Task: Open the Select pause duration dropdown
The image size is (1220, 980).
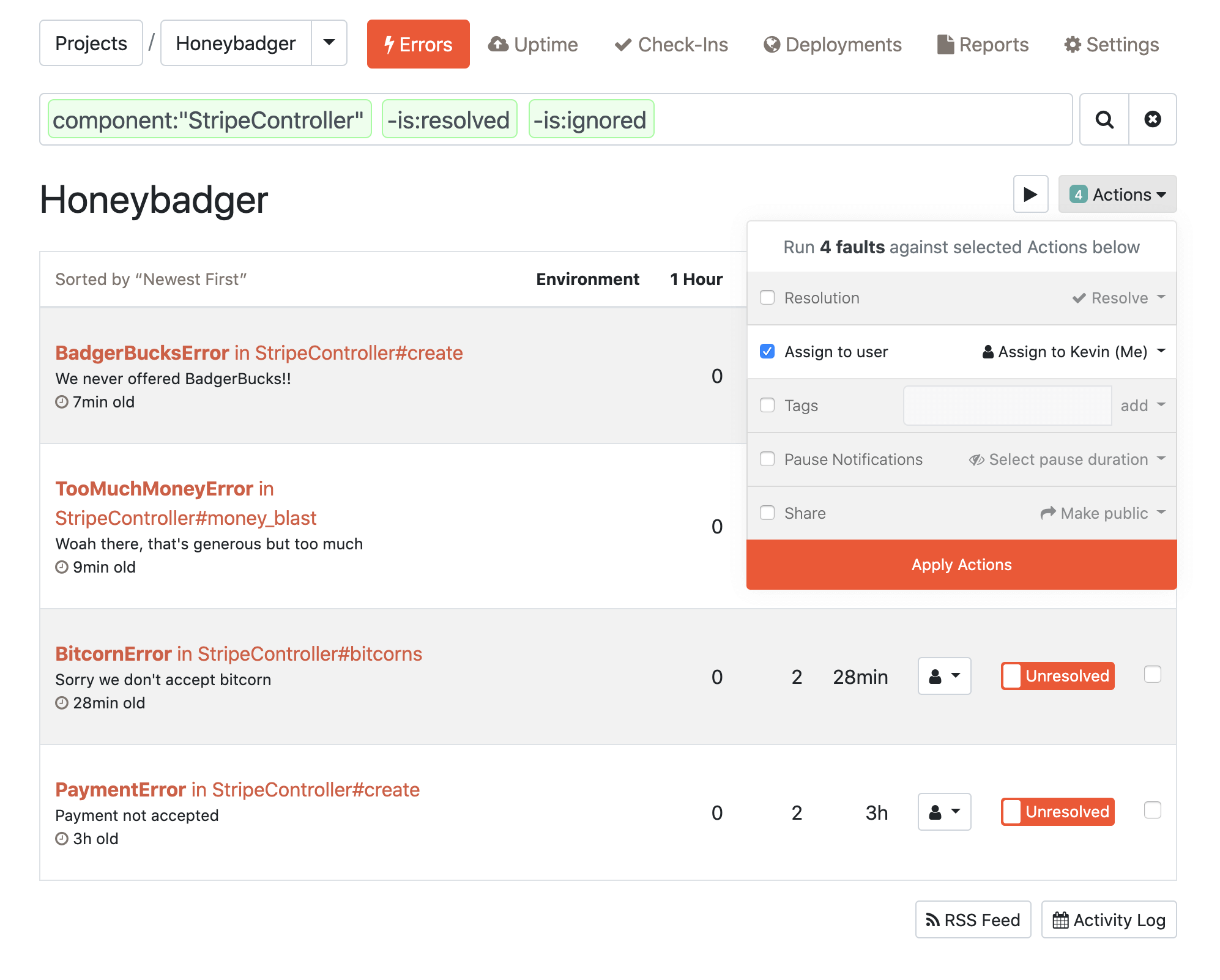Action: (1067, 459)
